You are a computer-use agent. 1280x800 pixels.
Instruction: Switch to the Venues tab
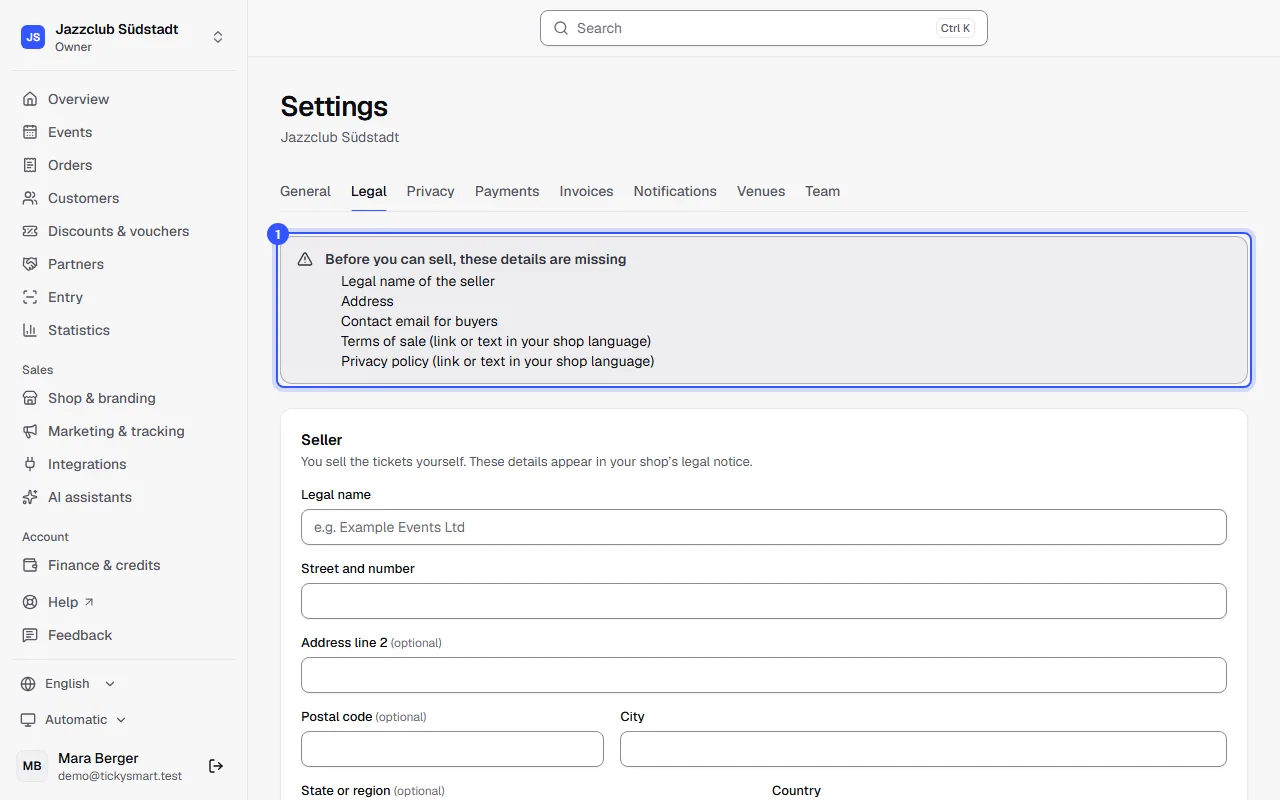(761, 191)
